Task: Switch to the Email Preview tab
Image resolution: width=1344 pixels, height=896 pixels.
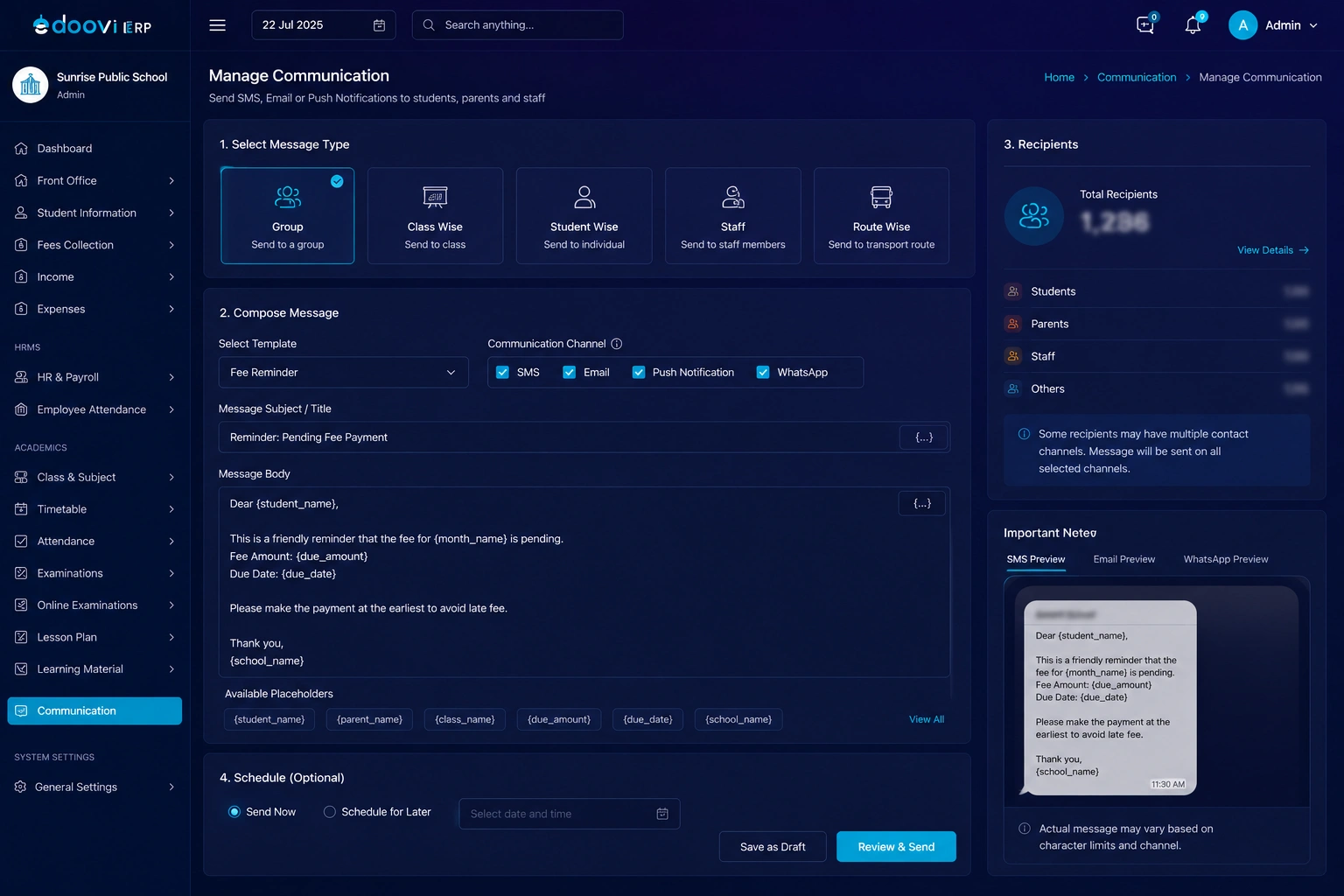Action: click(1124, 560)
